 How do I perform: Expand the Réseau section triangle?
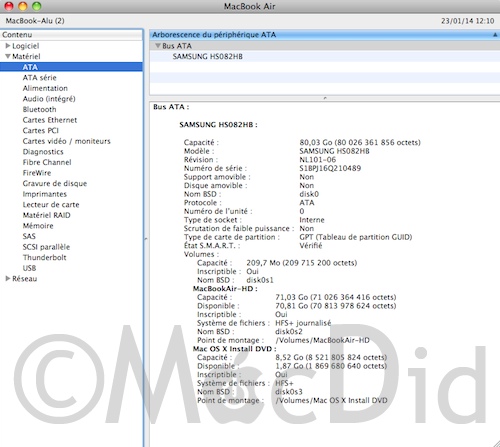tap(8, 278)
